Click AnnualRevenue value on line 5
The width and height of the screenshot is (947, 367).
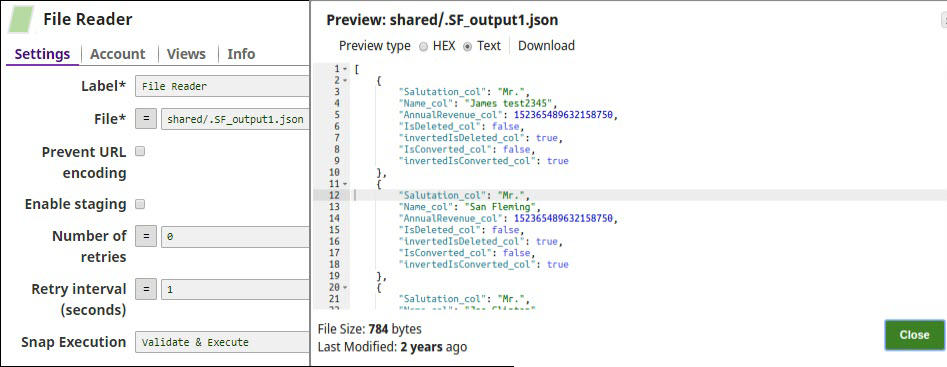[x=564, y=115]
